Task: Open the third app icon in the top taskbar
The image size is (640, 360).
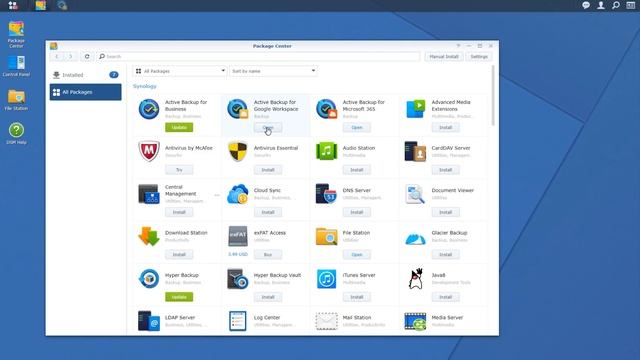Action: [x=62, y=5]
